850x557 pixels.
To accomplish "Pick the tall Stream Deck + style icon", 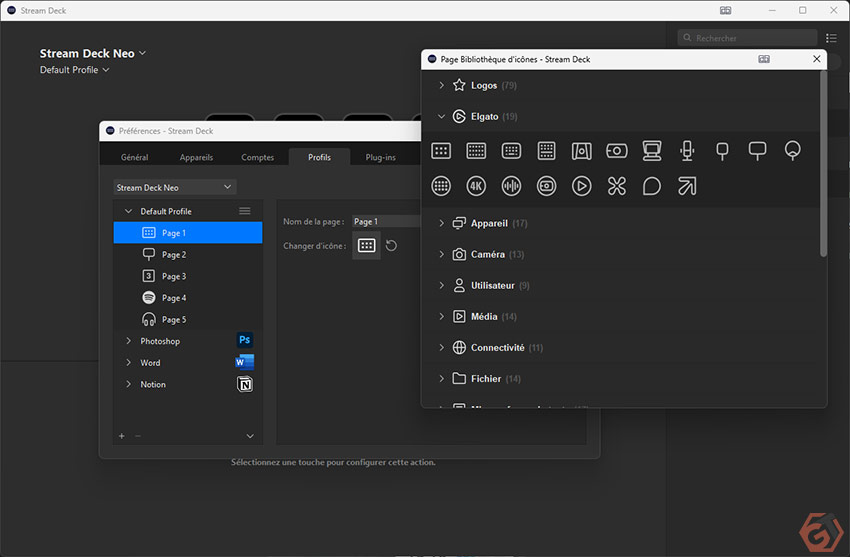I will pos(546,151).
